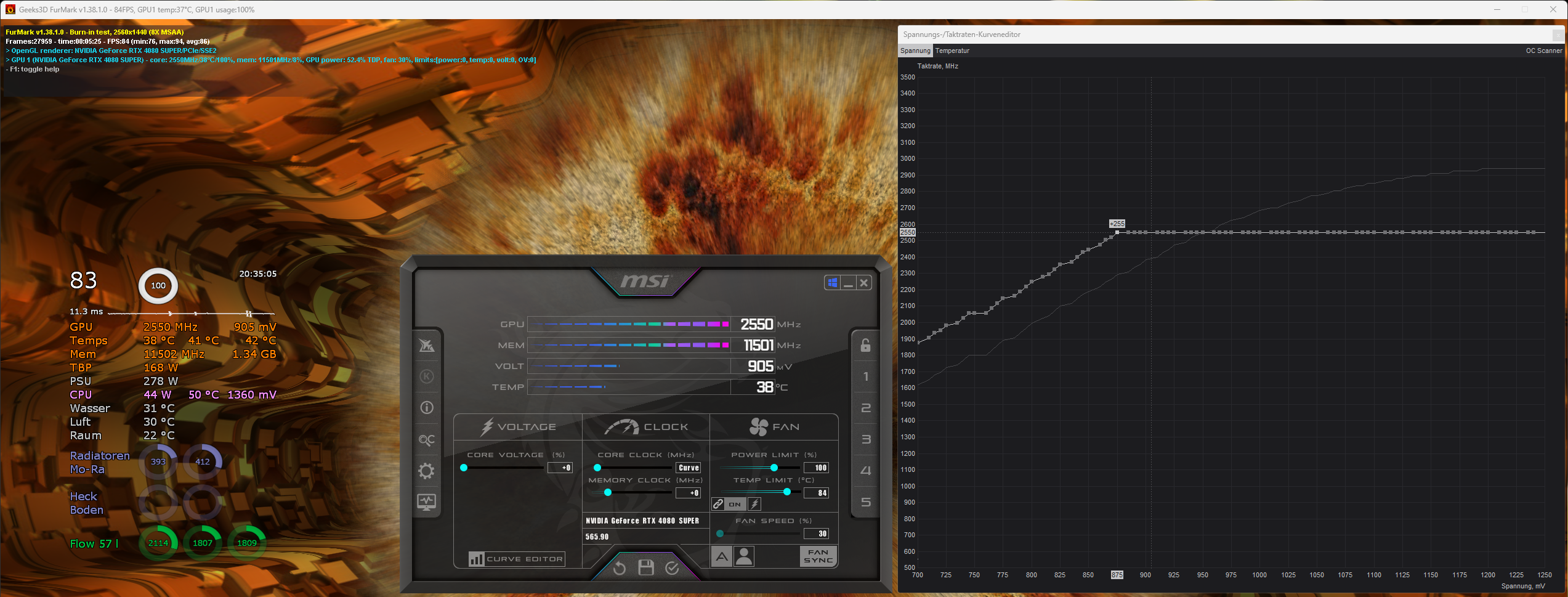Click the Temp Limit slider handle
The height and width of the screenshot is (597, 1568).
pyautogui.click(x=787, y=492)
